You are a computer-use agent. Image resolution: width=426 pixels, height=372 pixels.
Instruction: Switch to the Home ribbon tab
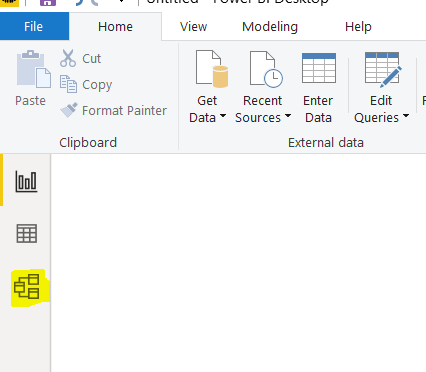click(x=115, y=26)
